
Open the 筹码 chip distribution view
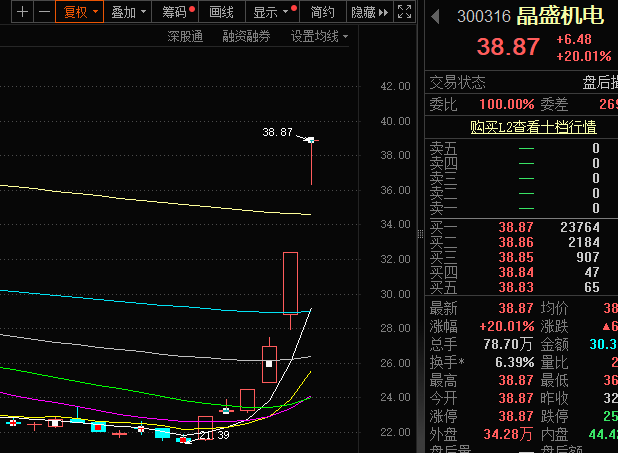pos(177,12)
